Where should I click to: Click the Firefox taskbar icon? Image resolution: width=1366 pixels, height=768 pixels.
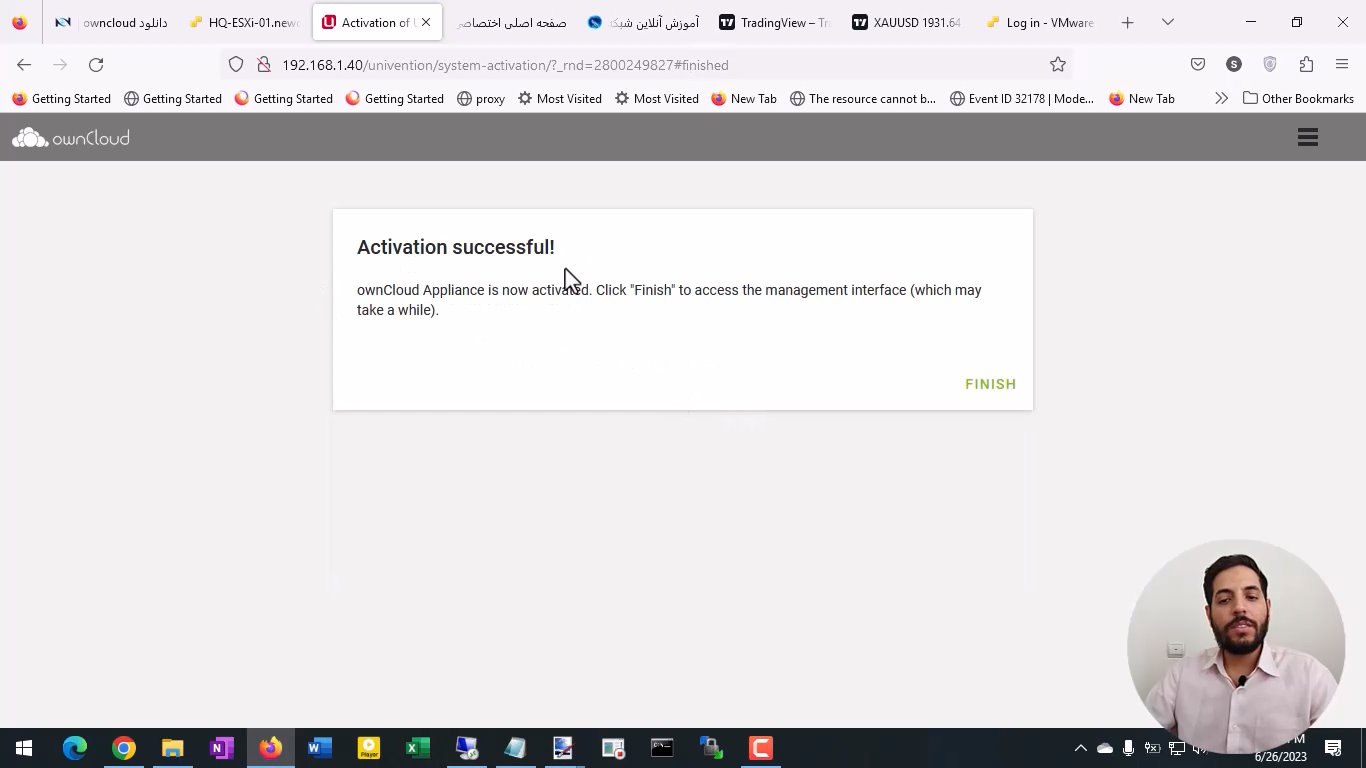click(x=271, y=748)
